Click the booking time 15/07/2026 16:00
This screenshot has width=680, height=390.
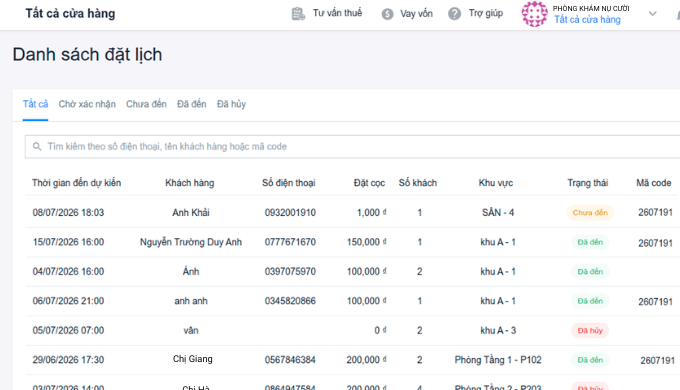pos(69,242)
